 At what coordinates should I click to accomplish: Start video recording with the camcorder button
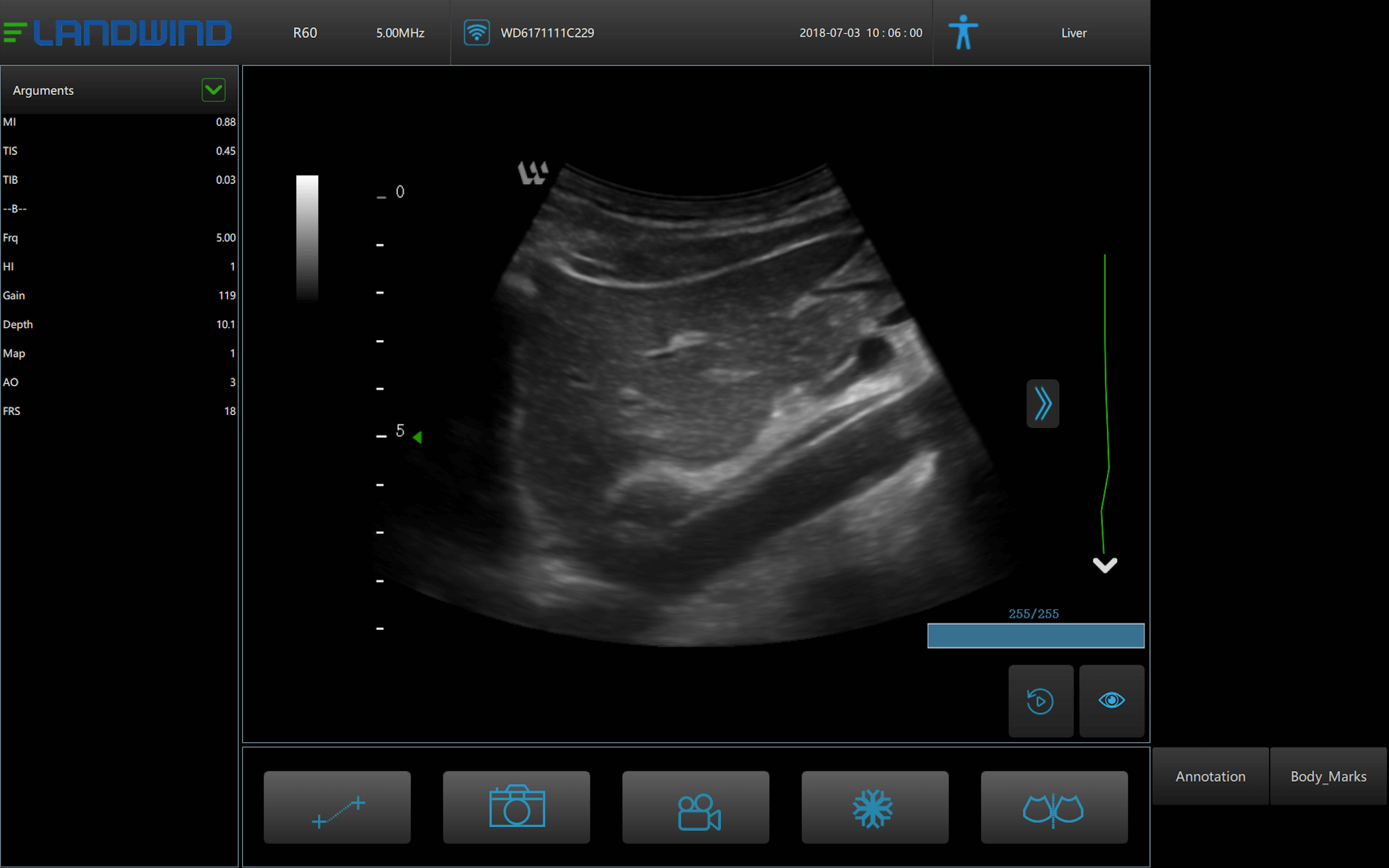[696, 807]
